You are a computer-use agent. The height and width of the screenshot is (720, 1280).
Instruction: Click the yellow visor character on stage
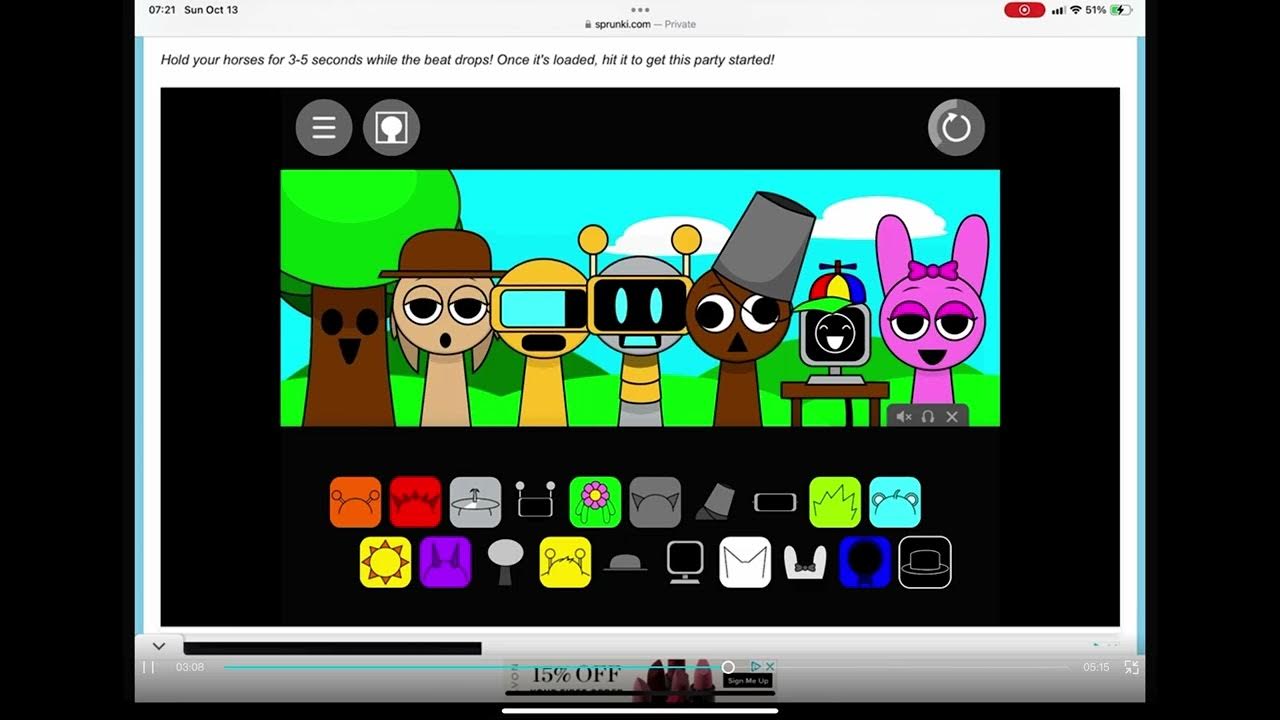[542, 340]
